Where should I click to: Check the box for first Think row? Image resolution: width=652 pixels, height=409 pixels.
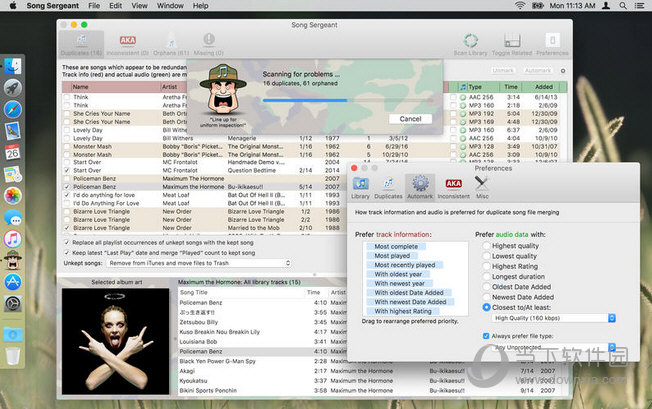click(x=67, y=97)
